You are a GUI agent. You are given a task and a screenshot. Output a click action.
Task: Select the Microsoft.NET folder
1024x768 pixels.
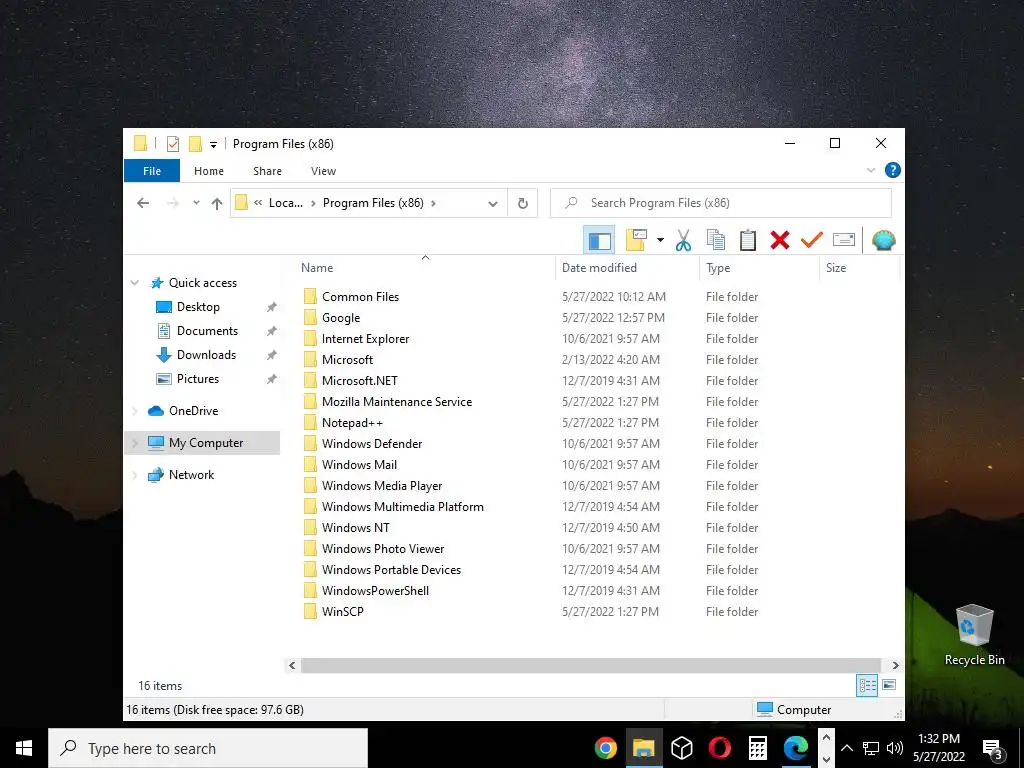(x=359, y=381)
